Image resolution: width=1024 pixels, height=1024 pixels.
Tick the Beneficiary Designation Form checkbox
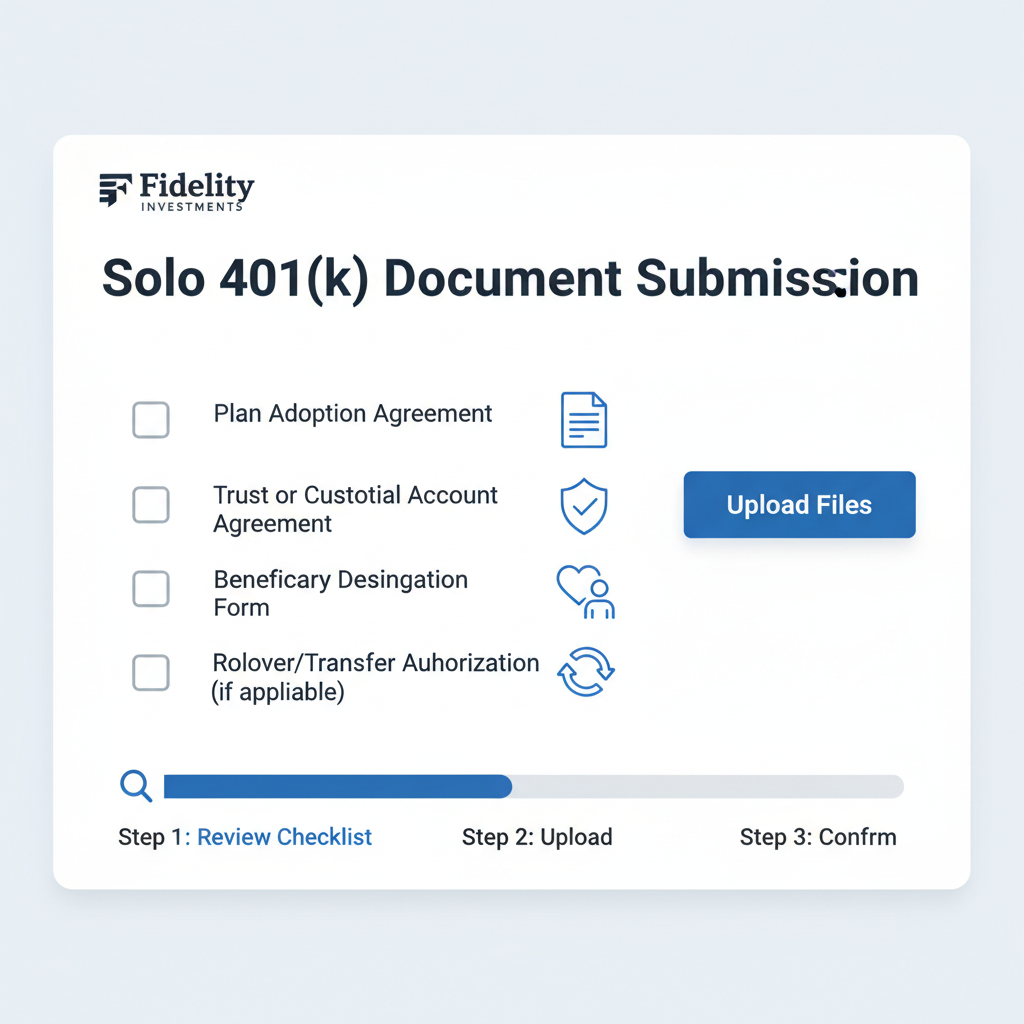pyautogui.click(x=151, y=589)
